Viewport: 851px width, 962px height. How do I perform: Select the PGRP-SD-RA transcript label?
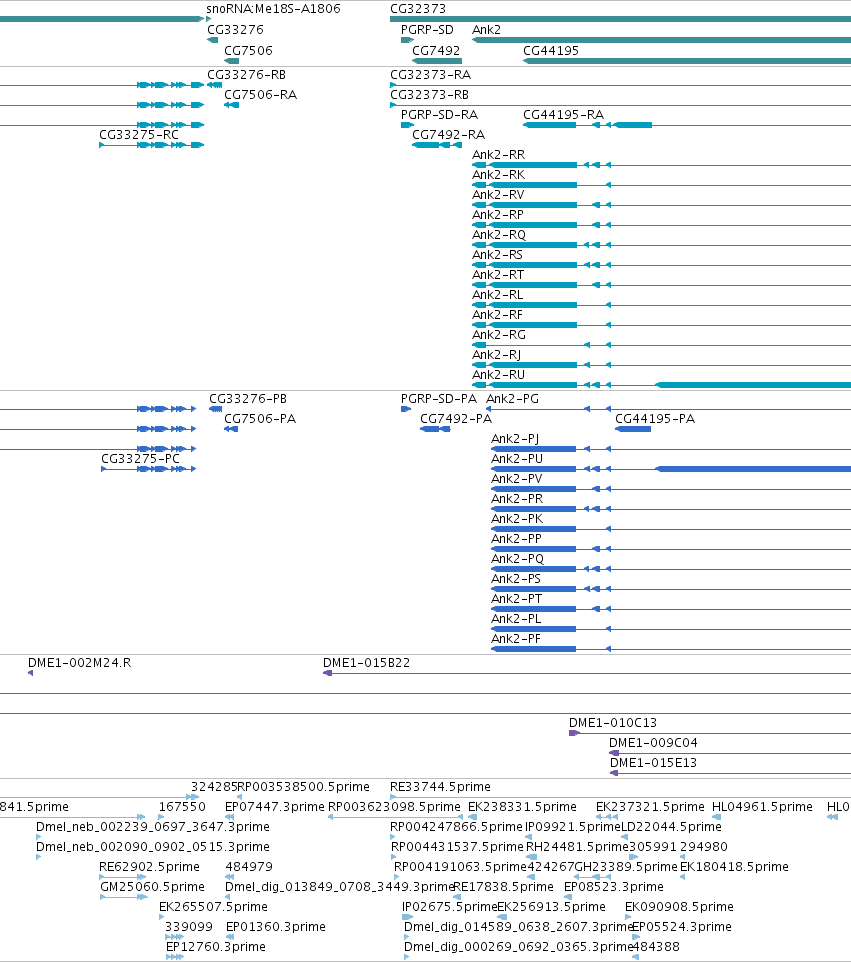pos(439,115)
